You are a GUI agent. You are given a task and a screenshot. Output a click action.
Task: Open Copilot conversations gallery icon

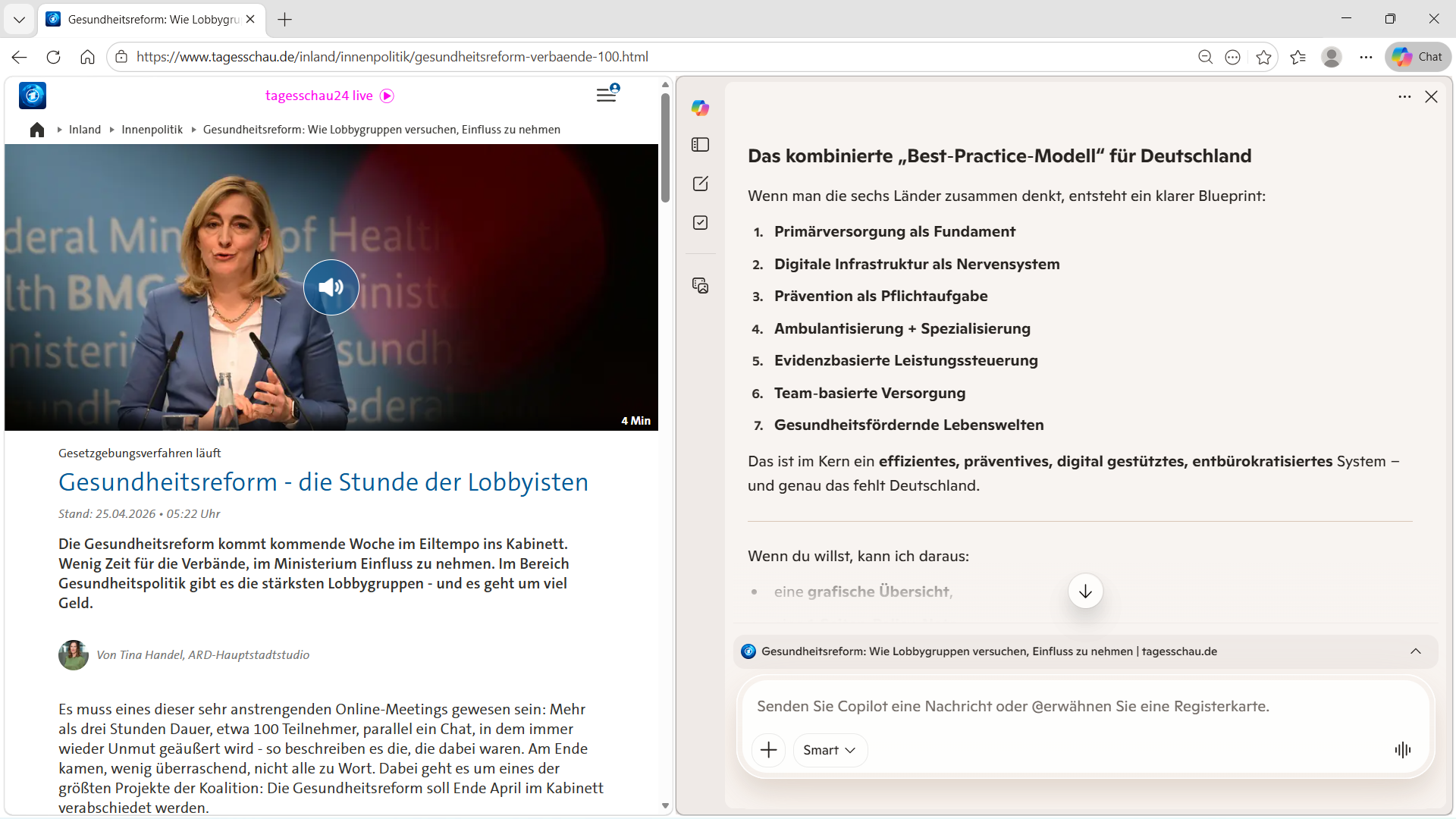tap(700, 285)
